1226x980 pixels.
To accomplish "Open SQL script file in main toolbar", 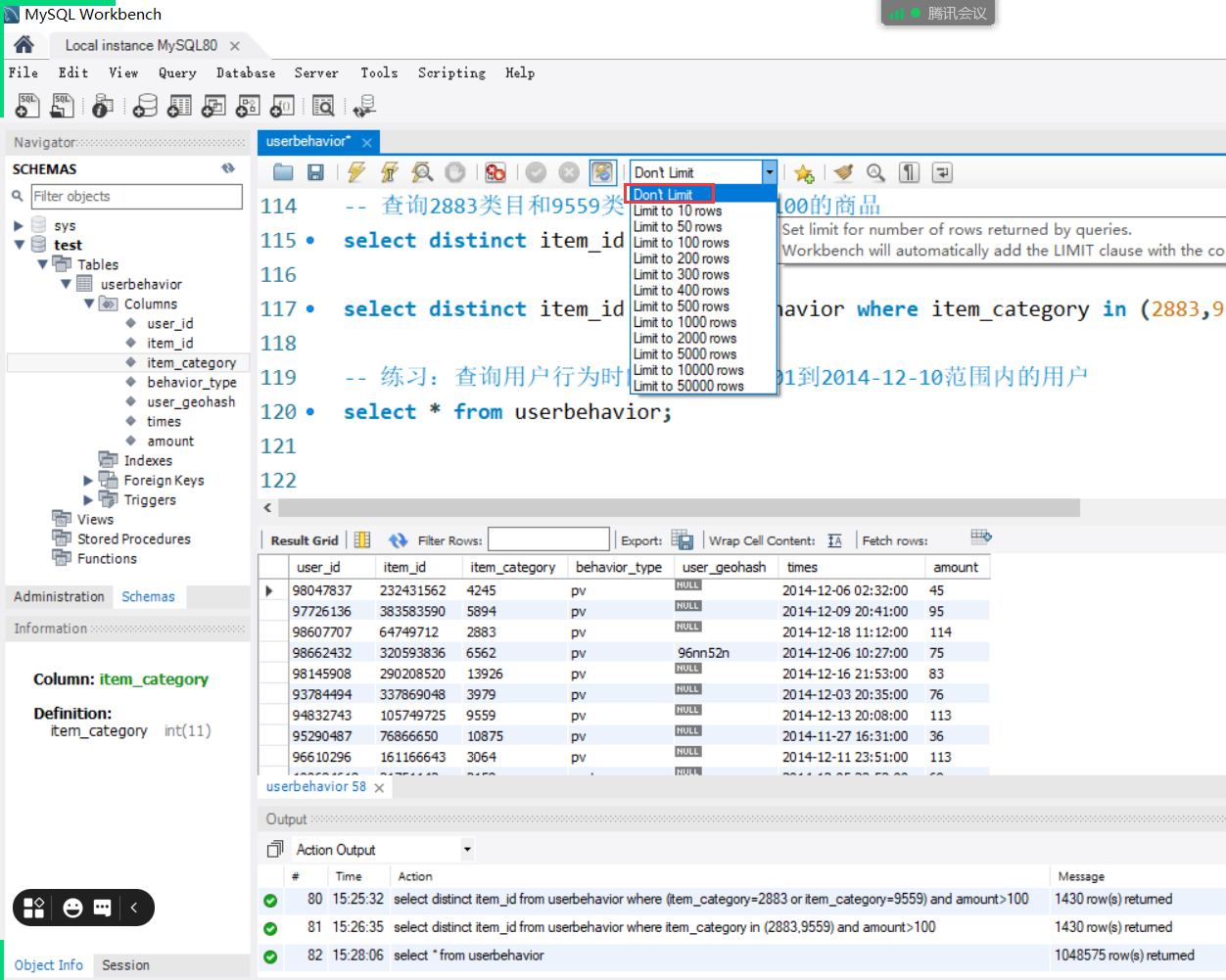I will pos(63,106).
